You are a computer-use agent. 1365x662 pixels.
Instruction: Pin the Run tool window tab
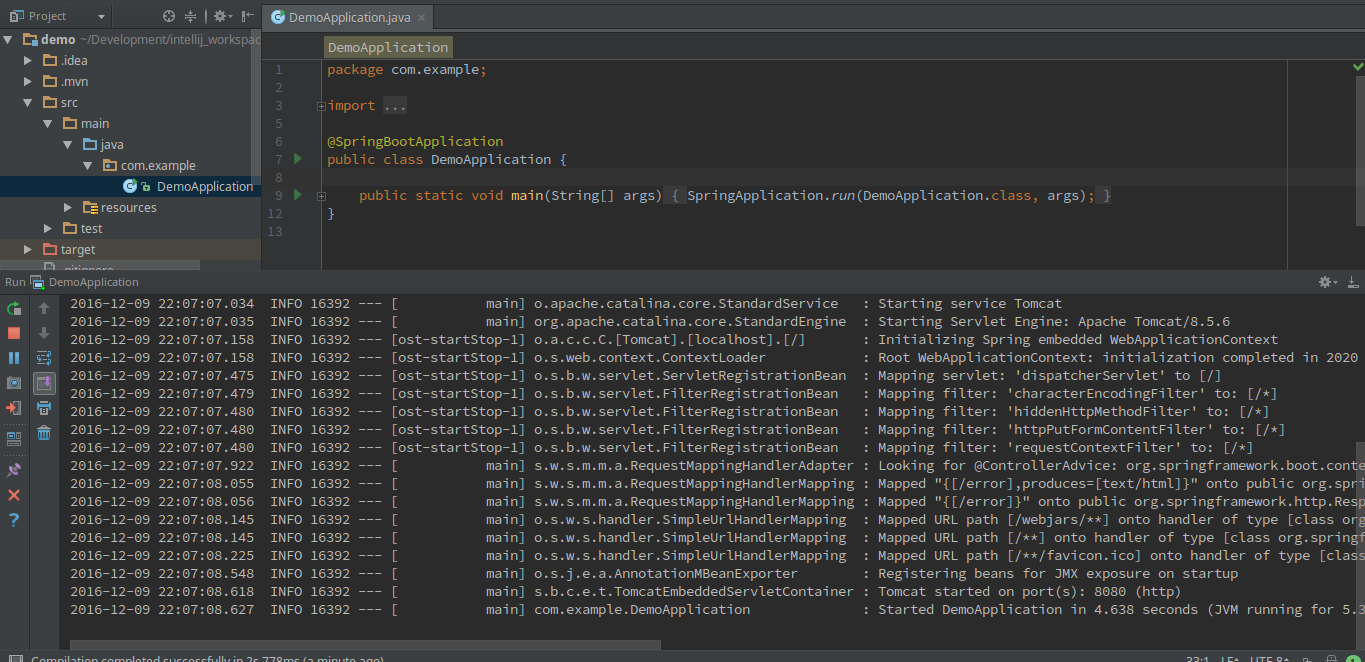pyautogui.click(x=14, y=469)
